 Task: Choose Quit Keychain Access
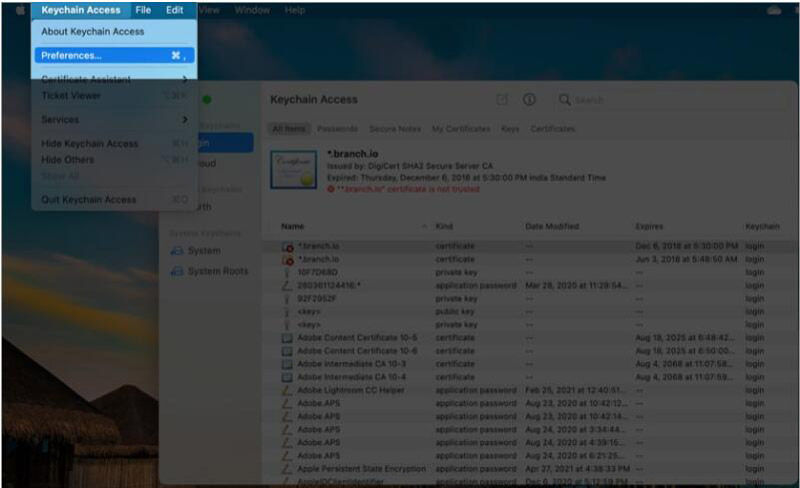114,200
